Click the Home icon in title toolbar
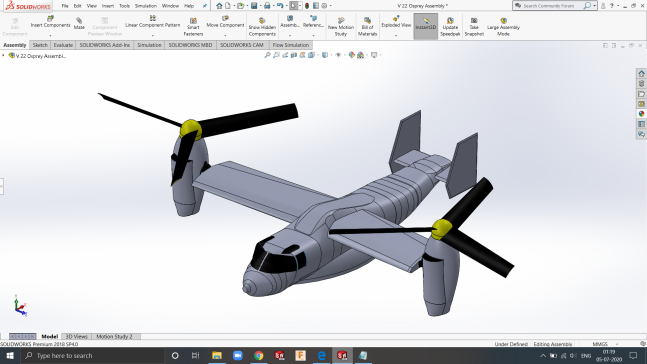Screen dimensions: 647x364 (x=219, y=6)
